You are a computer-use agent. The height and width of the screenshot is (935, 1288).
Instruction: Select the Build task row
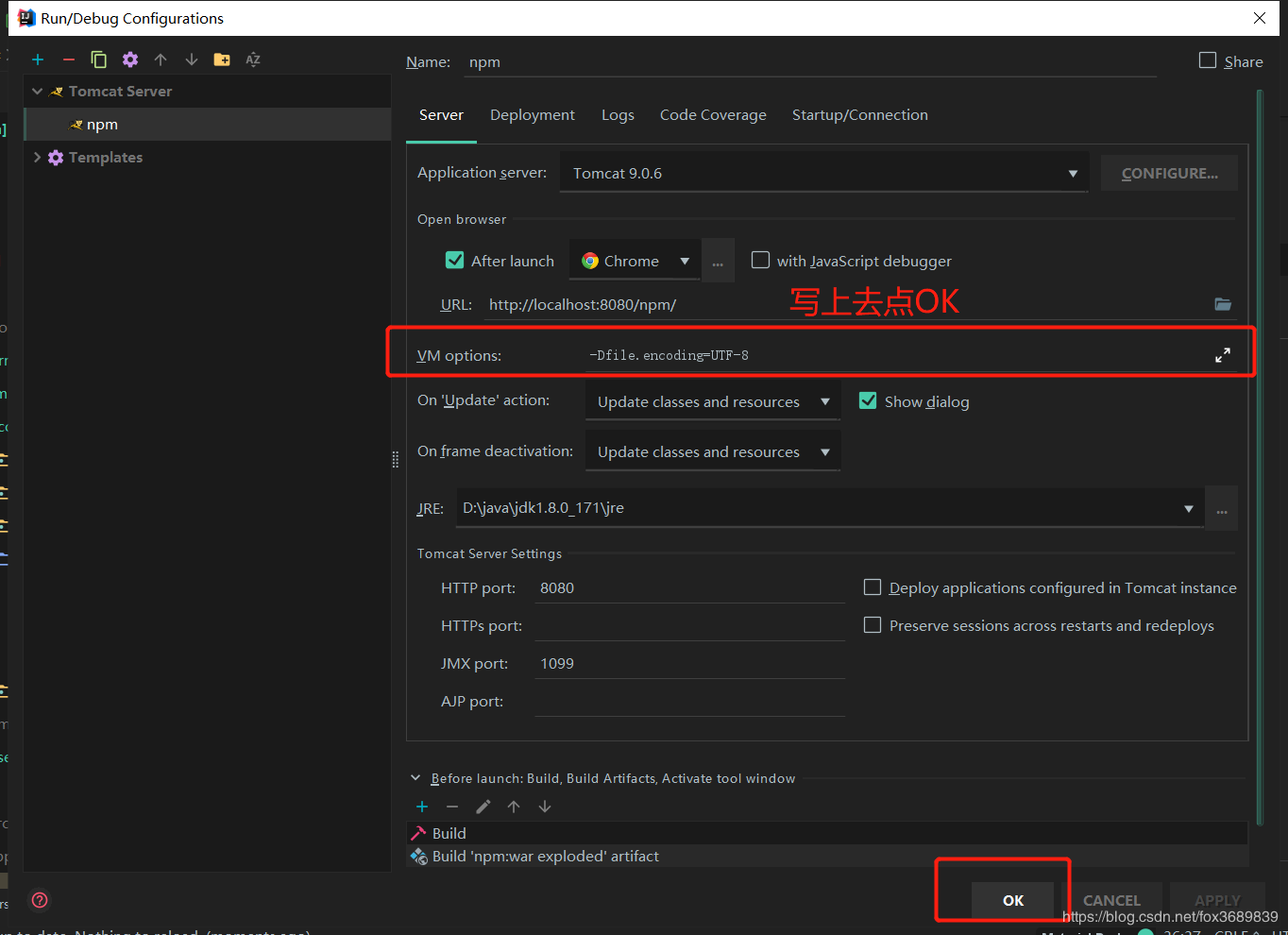[x=827, y=833]
